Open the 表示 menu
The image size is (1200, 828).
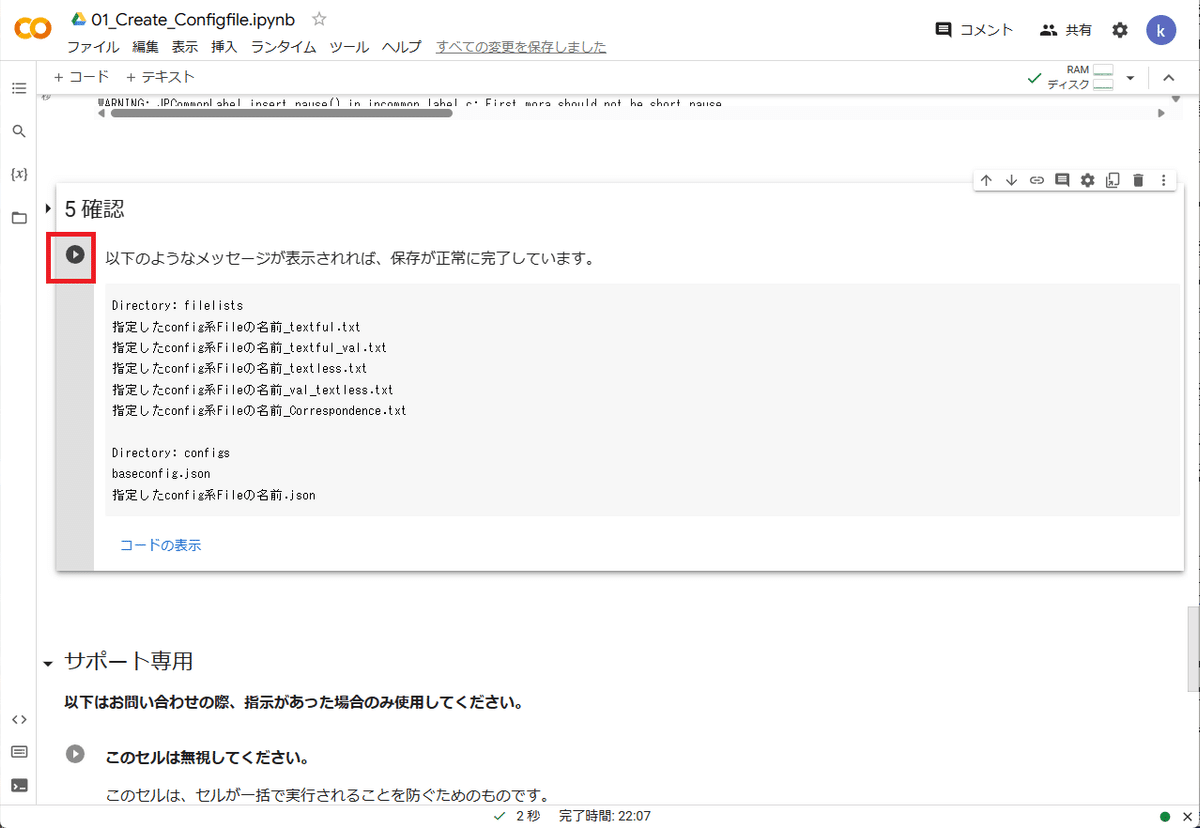(x=185, y=47)
